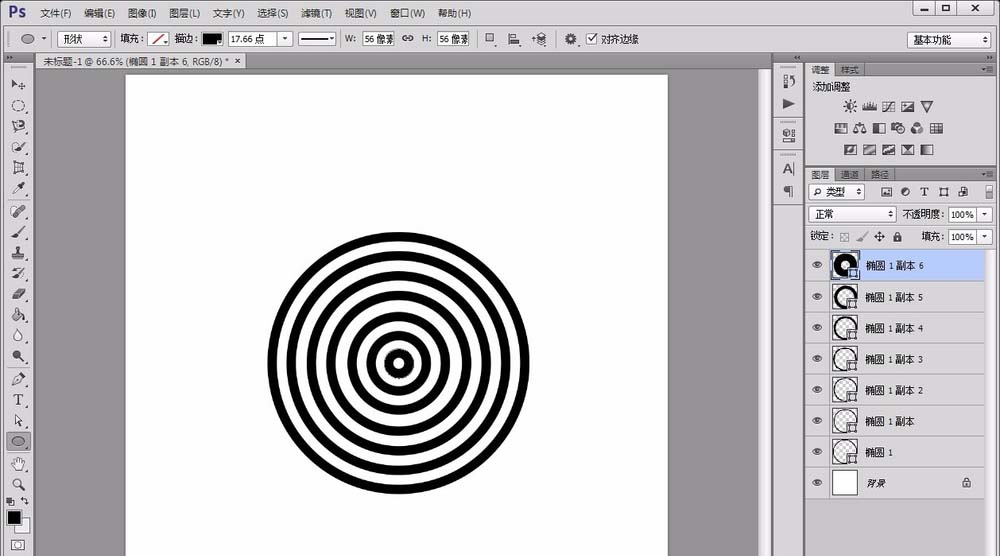Add a Brightness/Contrast adjustment
Screen dimensions: 1000x556
point(850,106)
